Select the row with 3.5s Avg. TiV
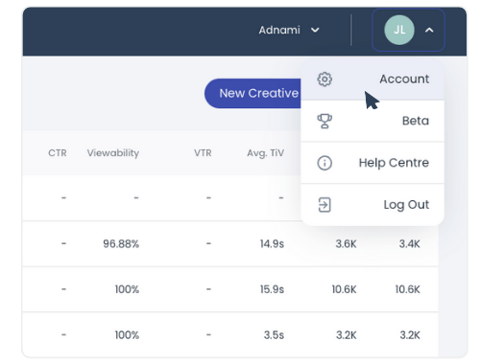Screen dimensions: 480x364 [x=230, y=335]
